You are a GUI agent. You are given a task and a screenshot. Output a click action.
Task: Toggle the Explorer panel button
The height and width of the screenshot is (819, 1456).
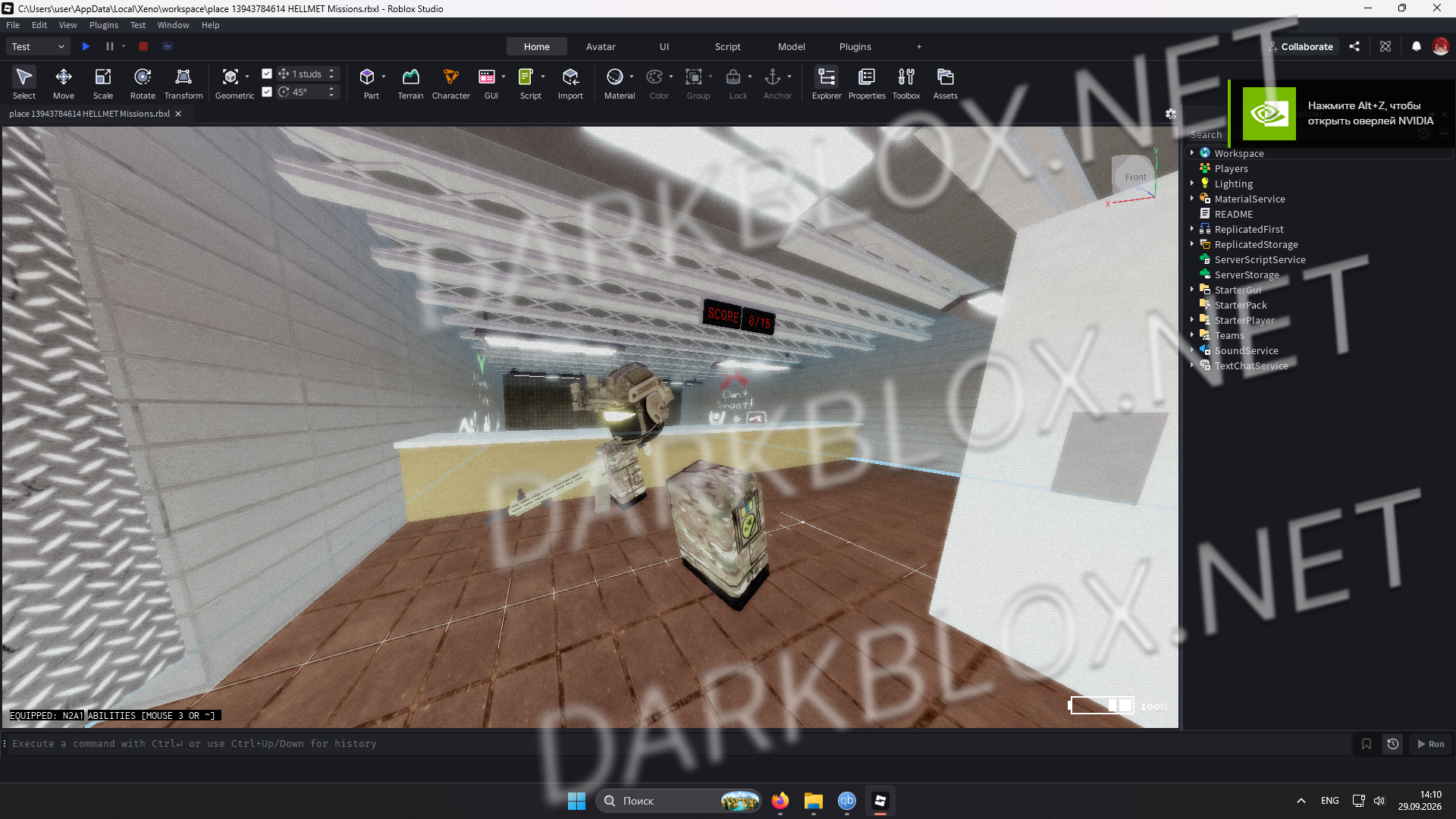point(827,83)
